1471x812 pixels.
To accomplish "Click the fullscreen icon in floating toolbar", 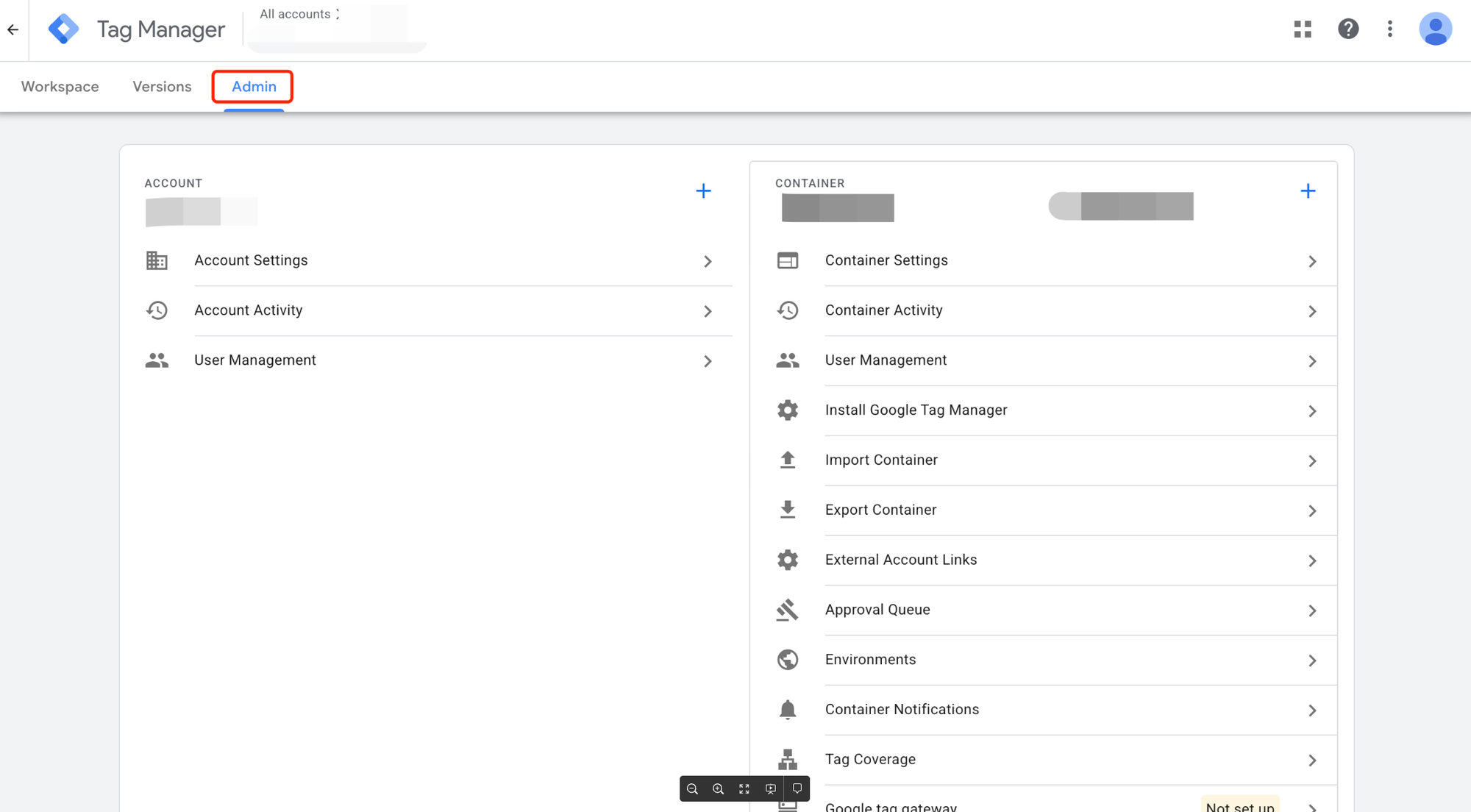I will (x=744, y=789).
